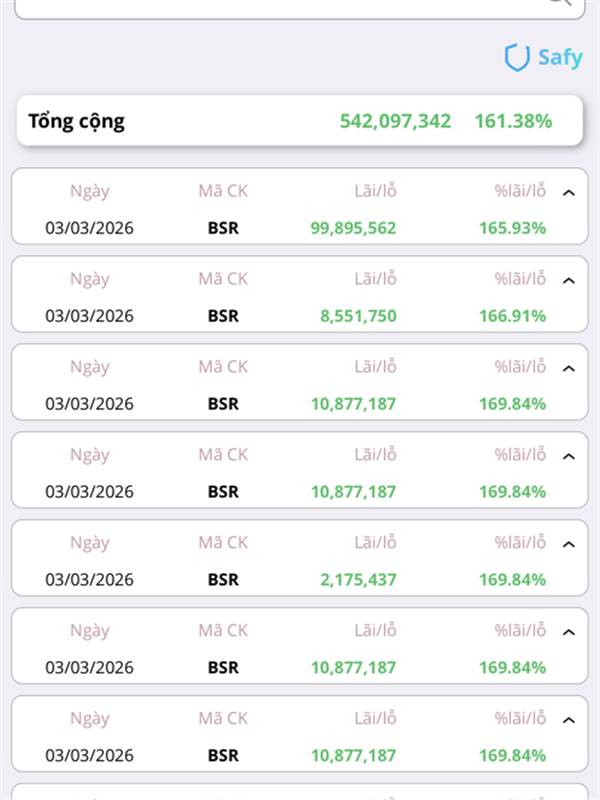The width and height of the screenshot is (600, 800).
Task: Click the total profit 542,097,342
Action: coord(395,122)
